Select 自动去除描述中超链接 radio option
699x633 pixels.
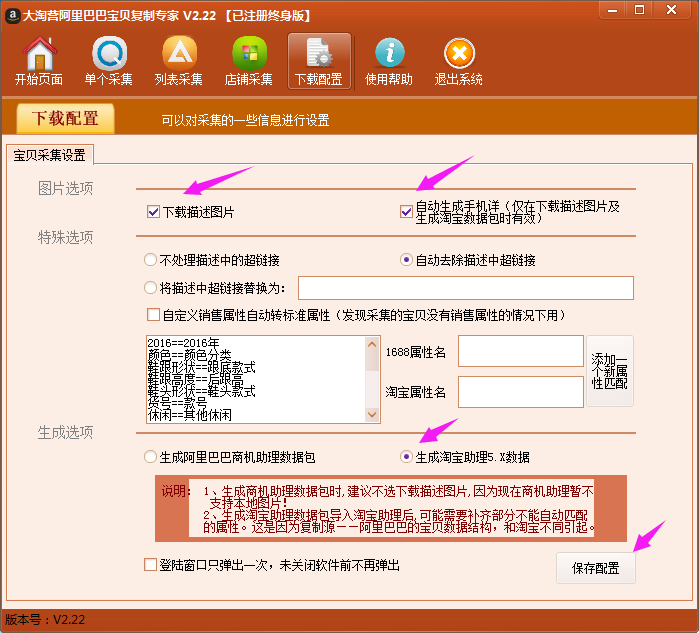[x=406, y=260]
